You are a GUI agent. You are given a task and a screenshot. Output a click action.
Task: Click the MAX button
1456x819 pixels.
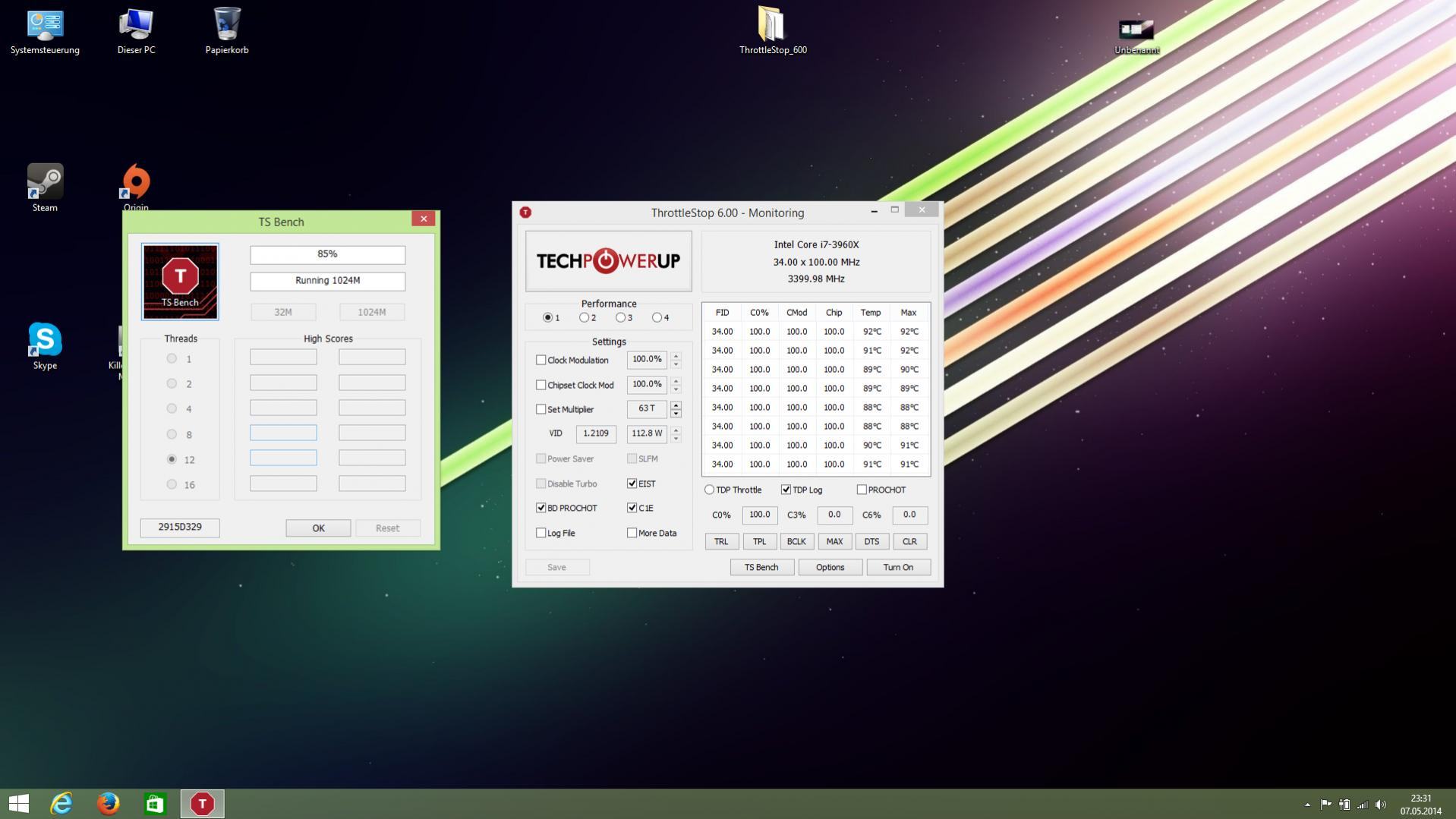coord(834,541)
